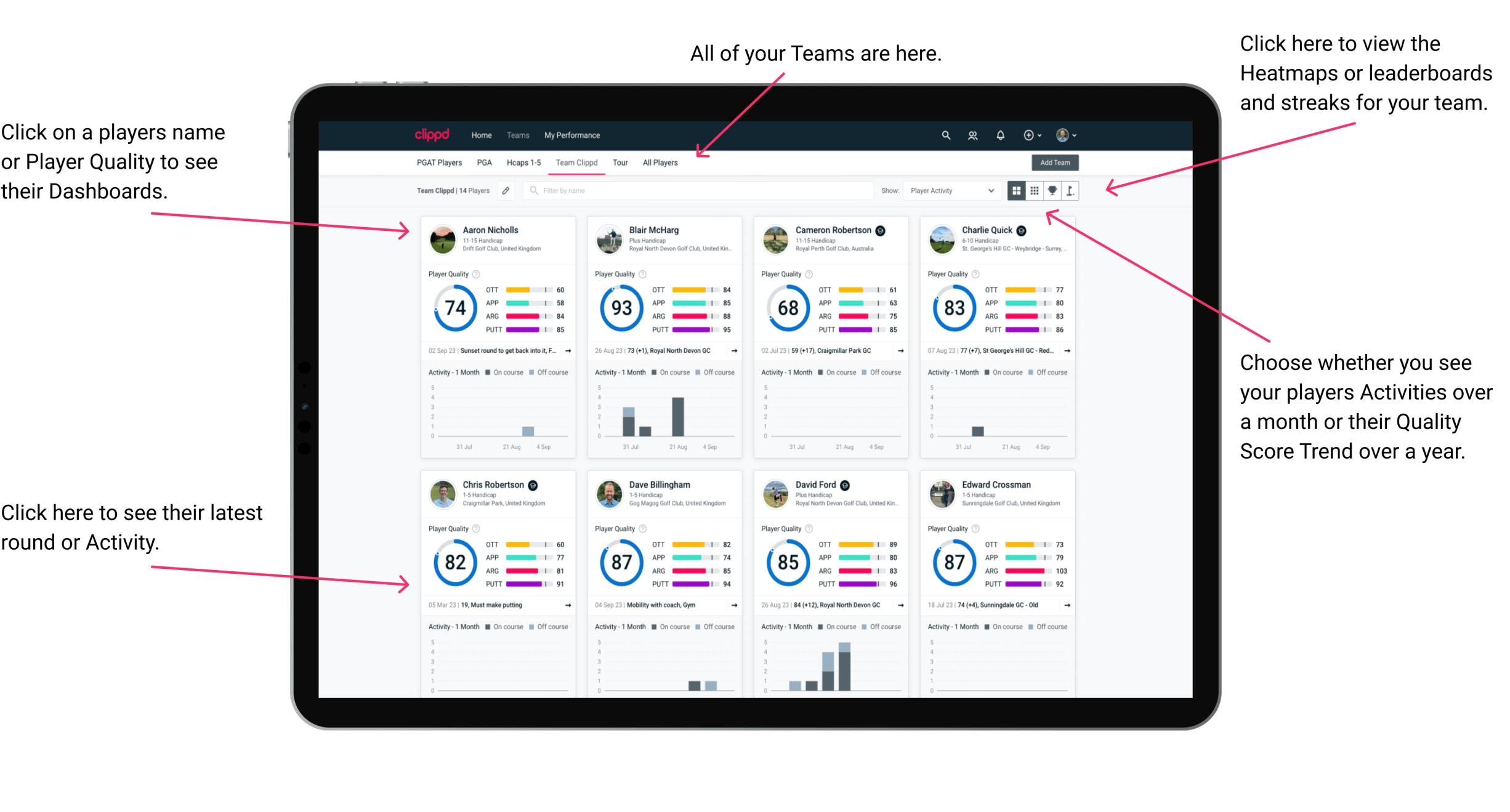Click the search magnifier icon
Image resolution: width=1510 pixels, height=812 pixels.
point(945,135)
